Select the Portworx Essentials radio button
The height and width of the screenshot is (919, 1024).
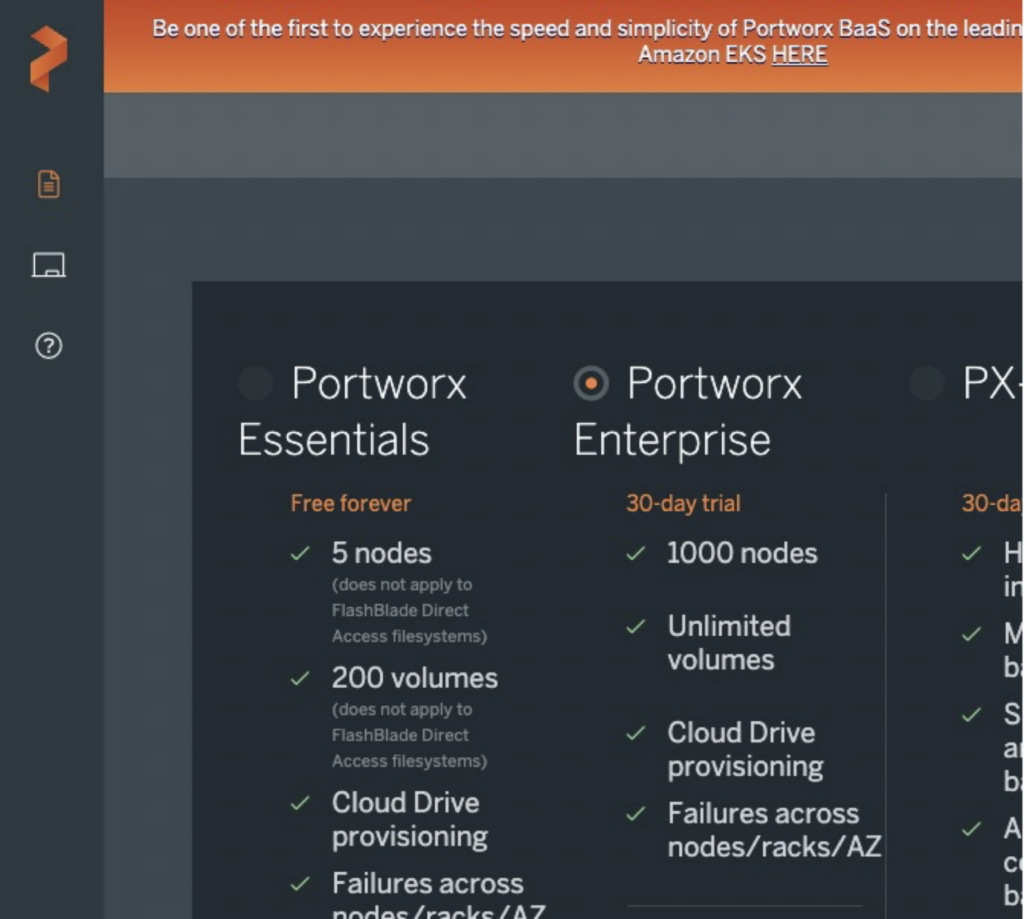click(255, 383)
